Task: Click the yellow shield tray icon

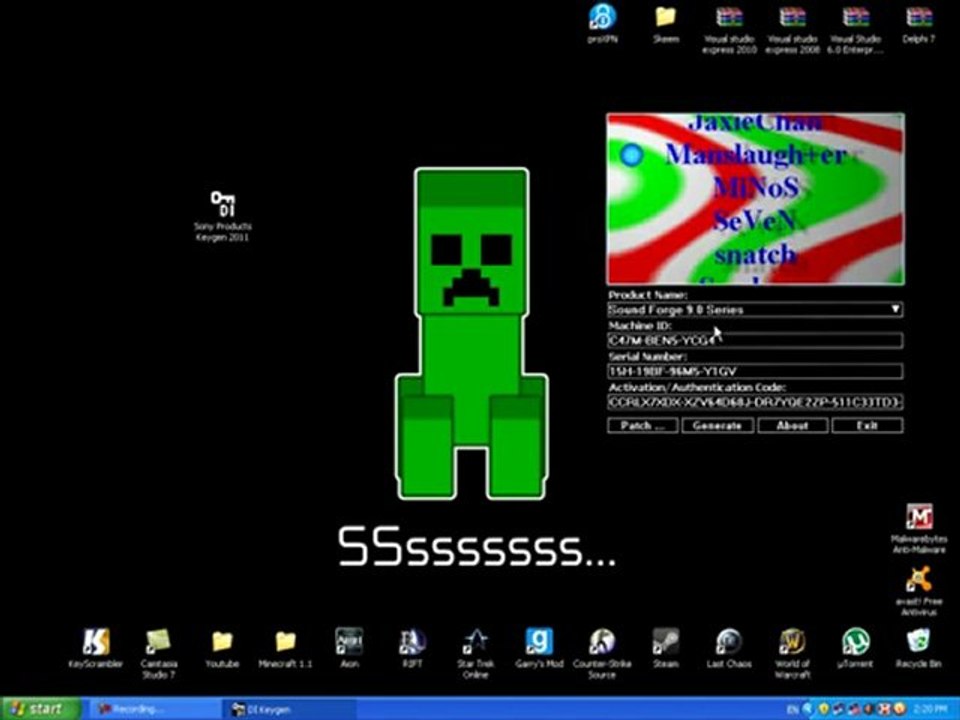Action: click(823, 709)
